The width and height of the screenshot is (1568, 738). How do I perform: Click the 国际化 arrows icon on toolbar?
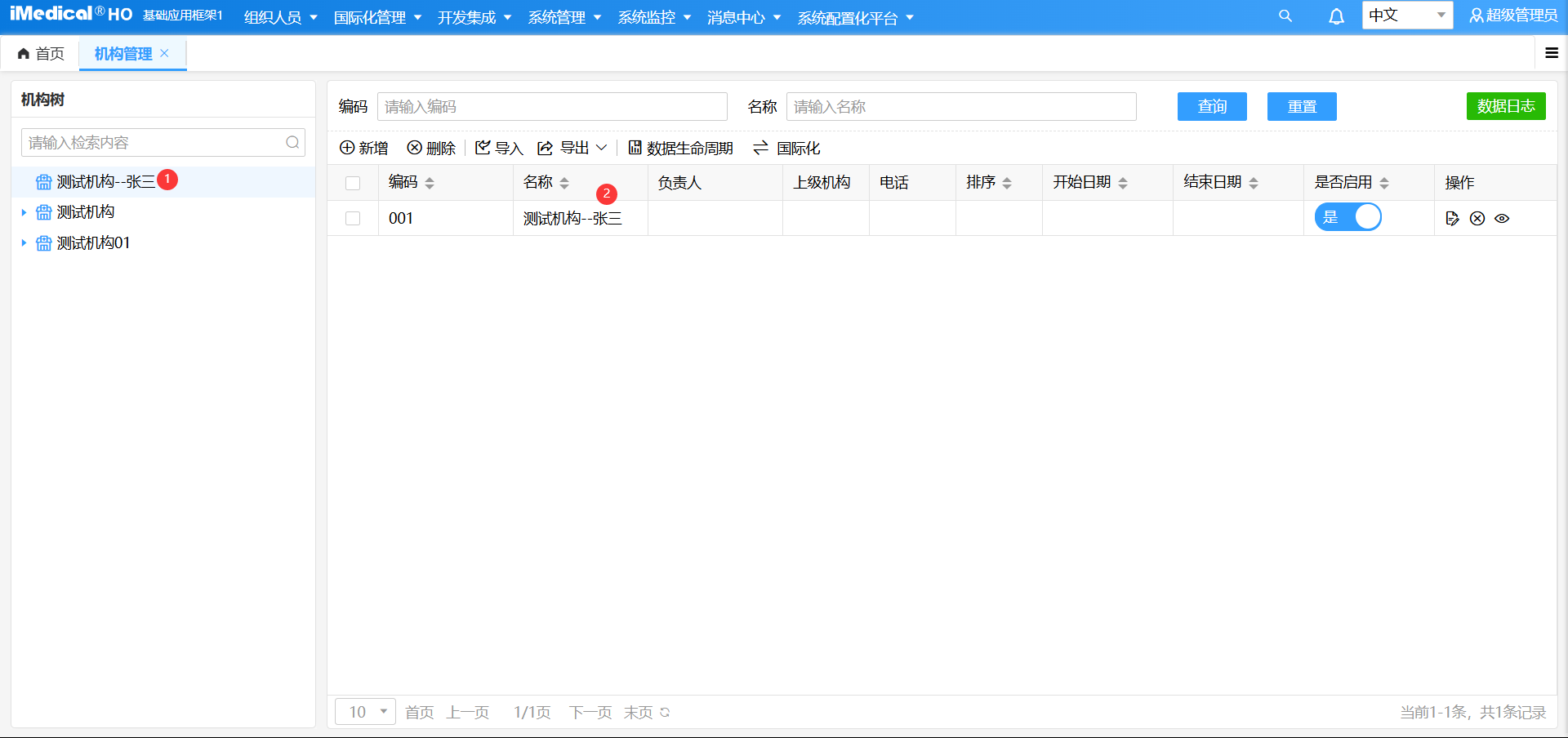tap(760, 148)
